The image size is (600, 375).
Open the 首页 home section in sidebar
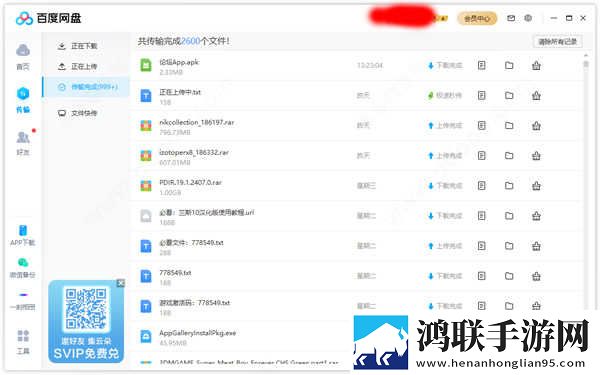tap(23, 57)
